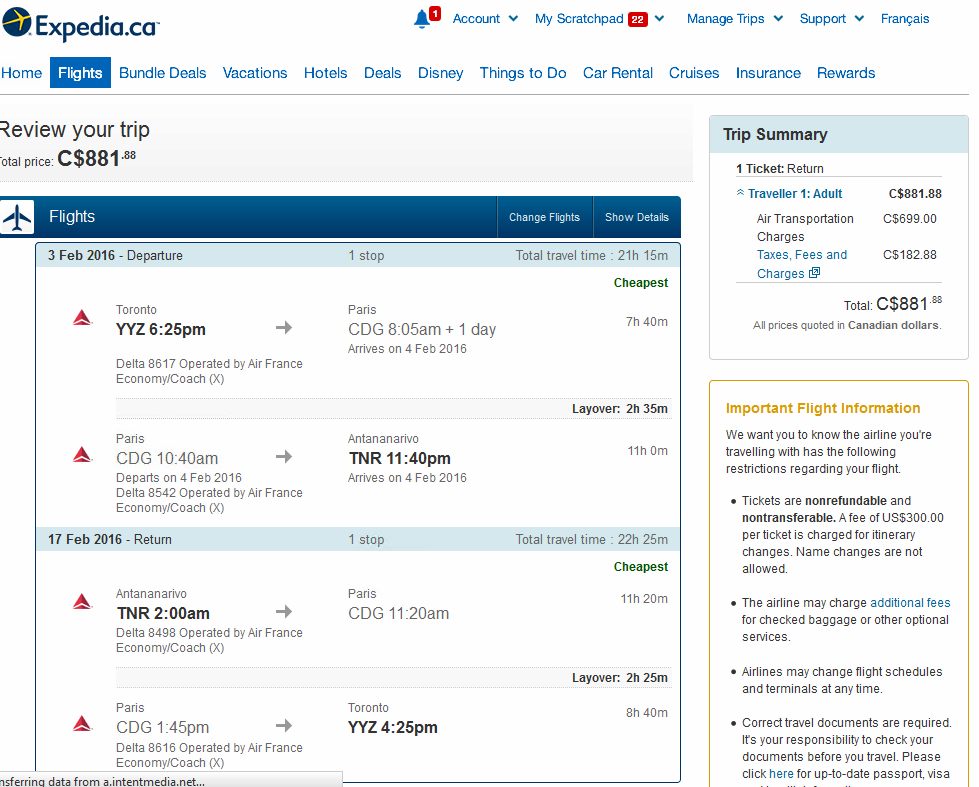Click the red 22 Scratchpad badge
The width and height of the screenshot is (979, 787).
[x=637, y=19]
